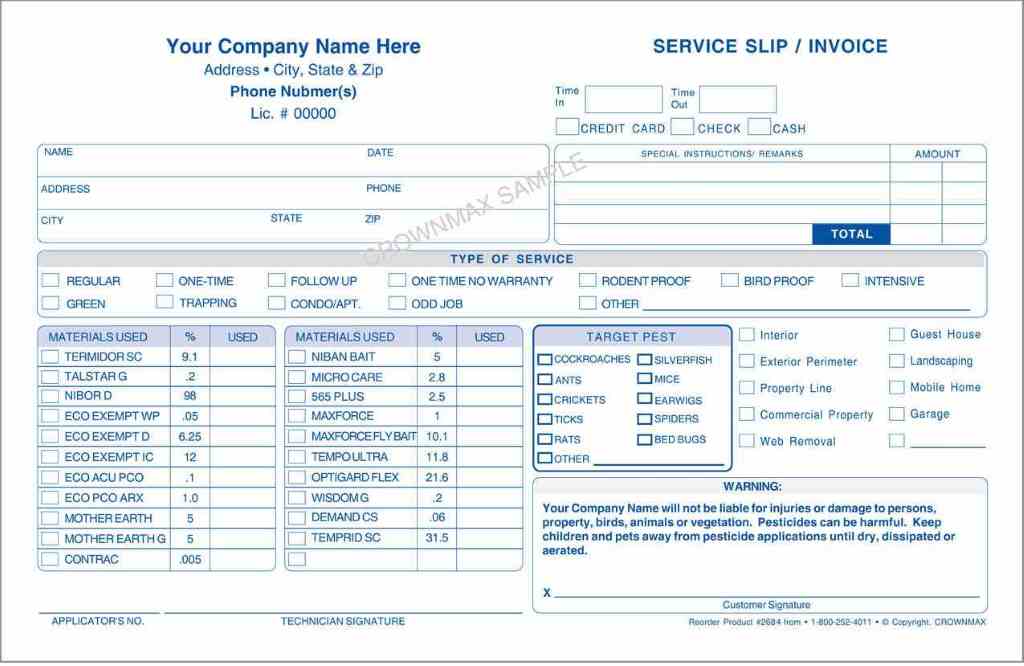Select the Landscaping checkbox
The height and width of the screenshot is (666, 1024).
pyautogui.click(x=897, y=360)
